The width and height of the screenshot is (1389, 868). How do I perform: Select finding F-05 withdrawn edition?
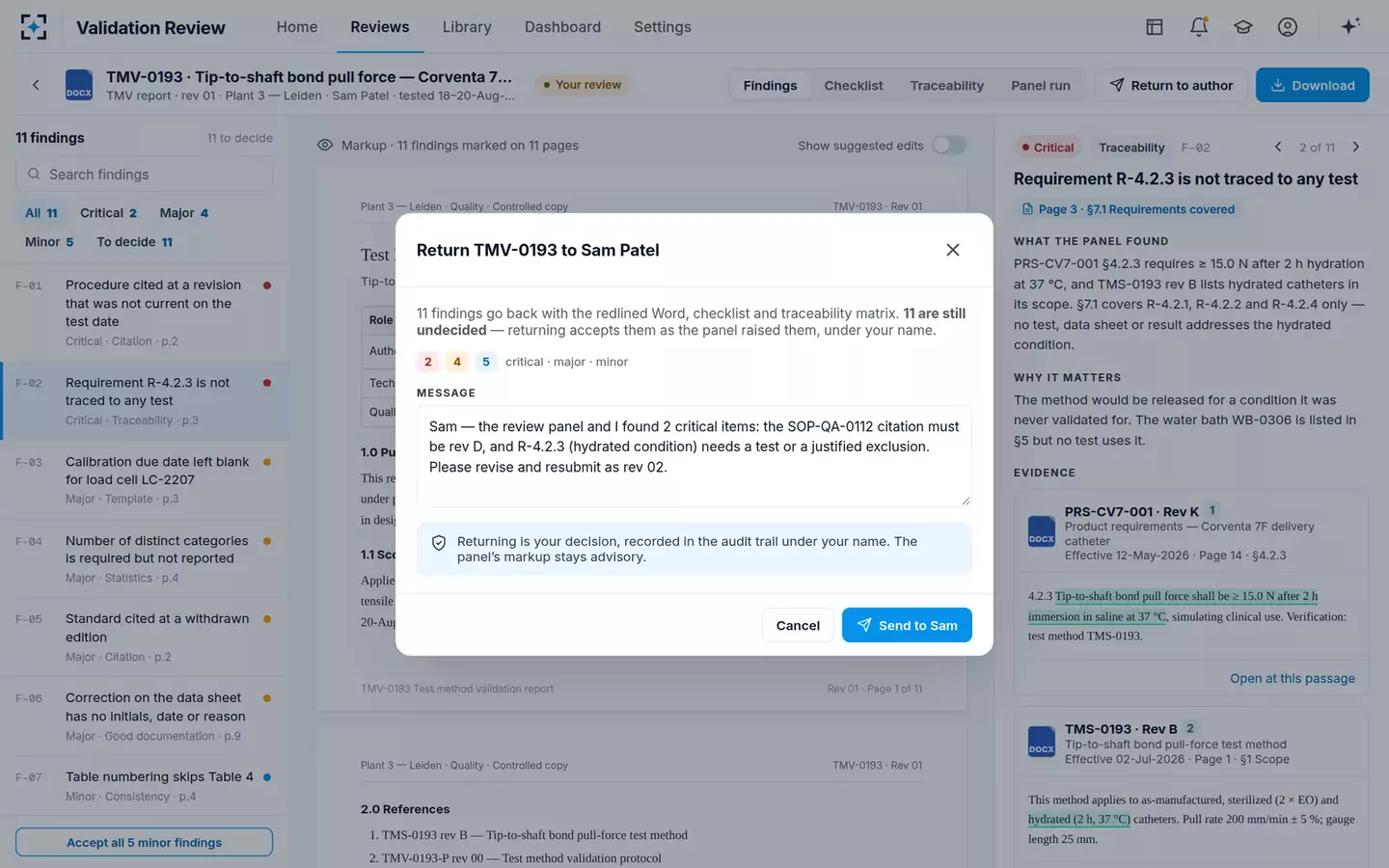(x=144, y=637)
